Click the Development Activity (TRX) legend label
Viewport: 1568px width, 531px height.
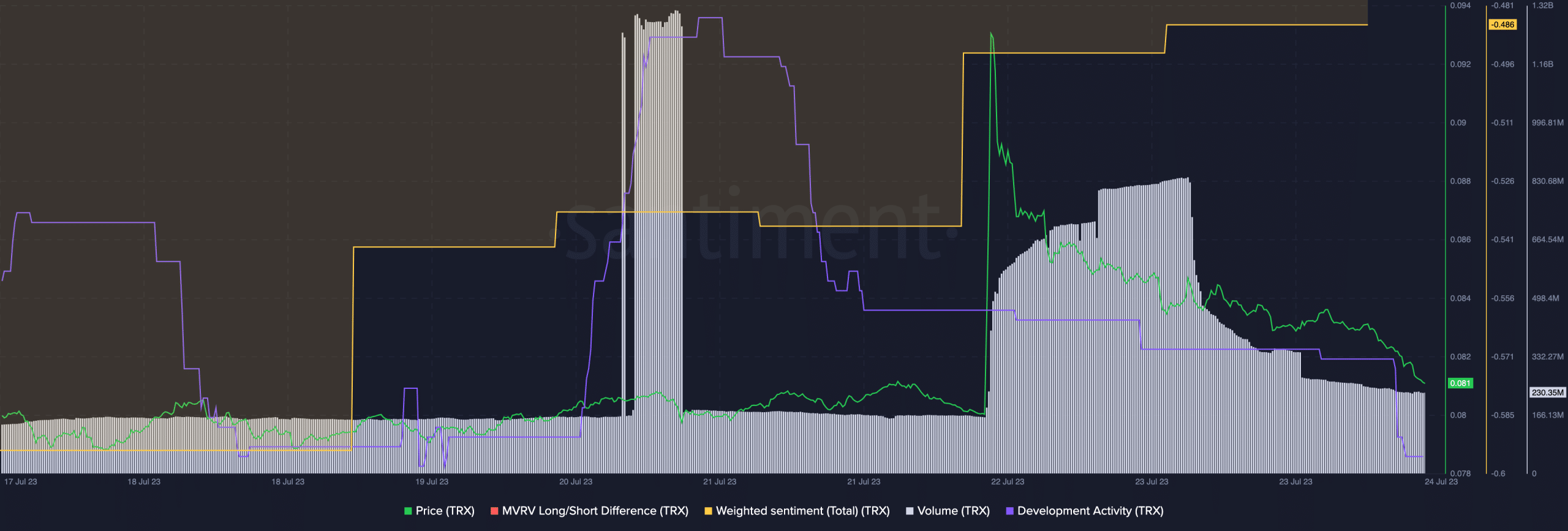pos(1090,511)
